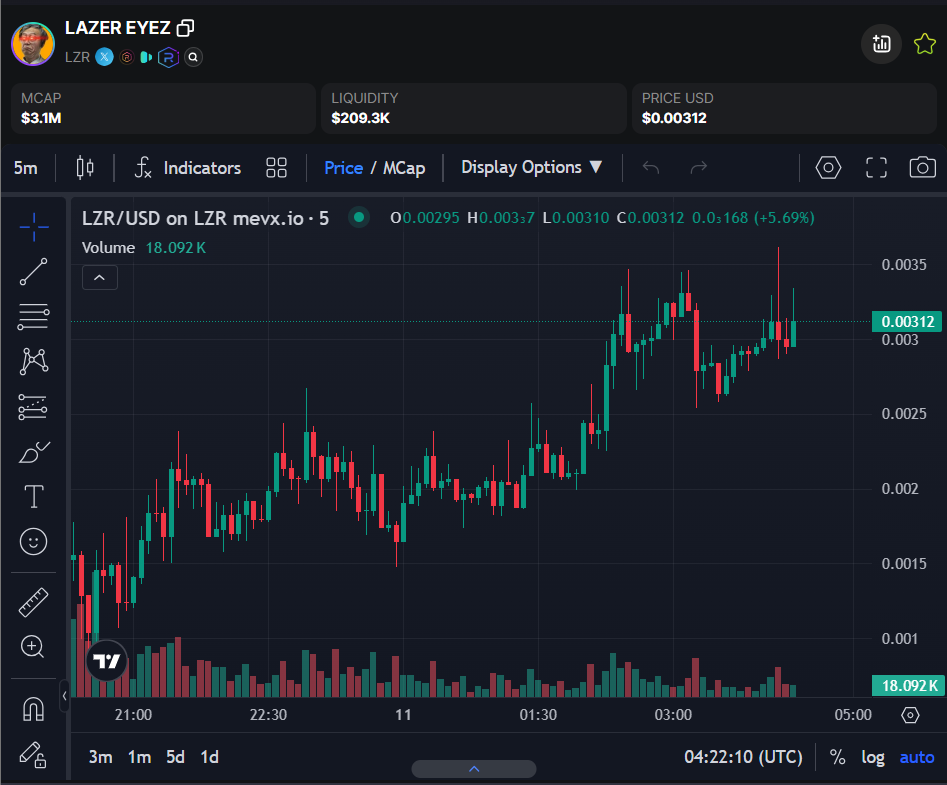Take a chart snapshot with camera icon
This screenshot has width=947, height=785.
922,167
